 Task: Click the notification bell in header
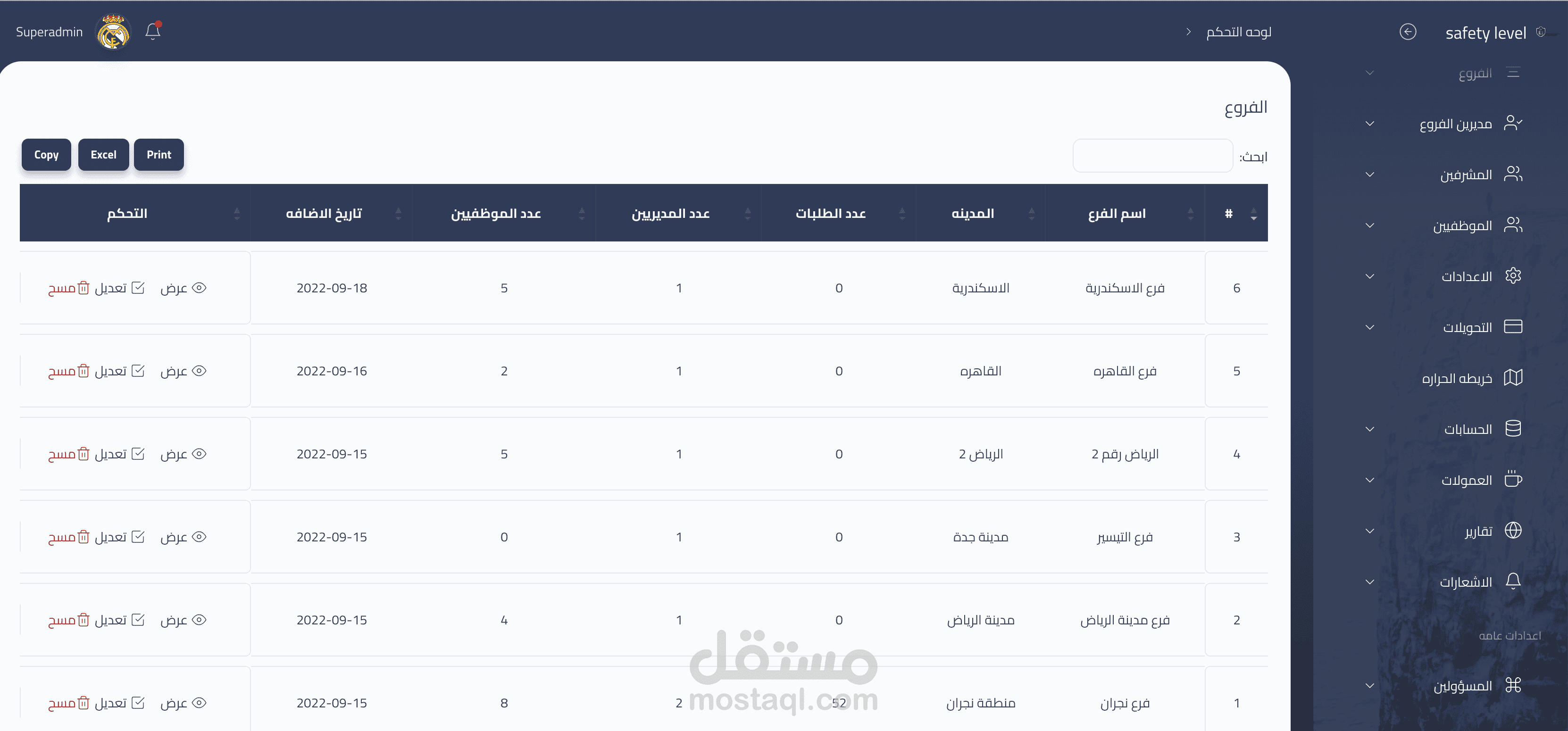point(153,31)
